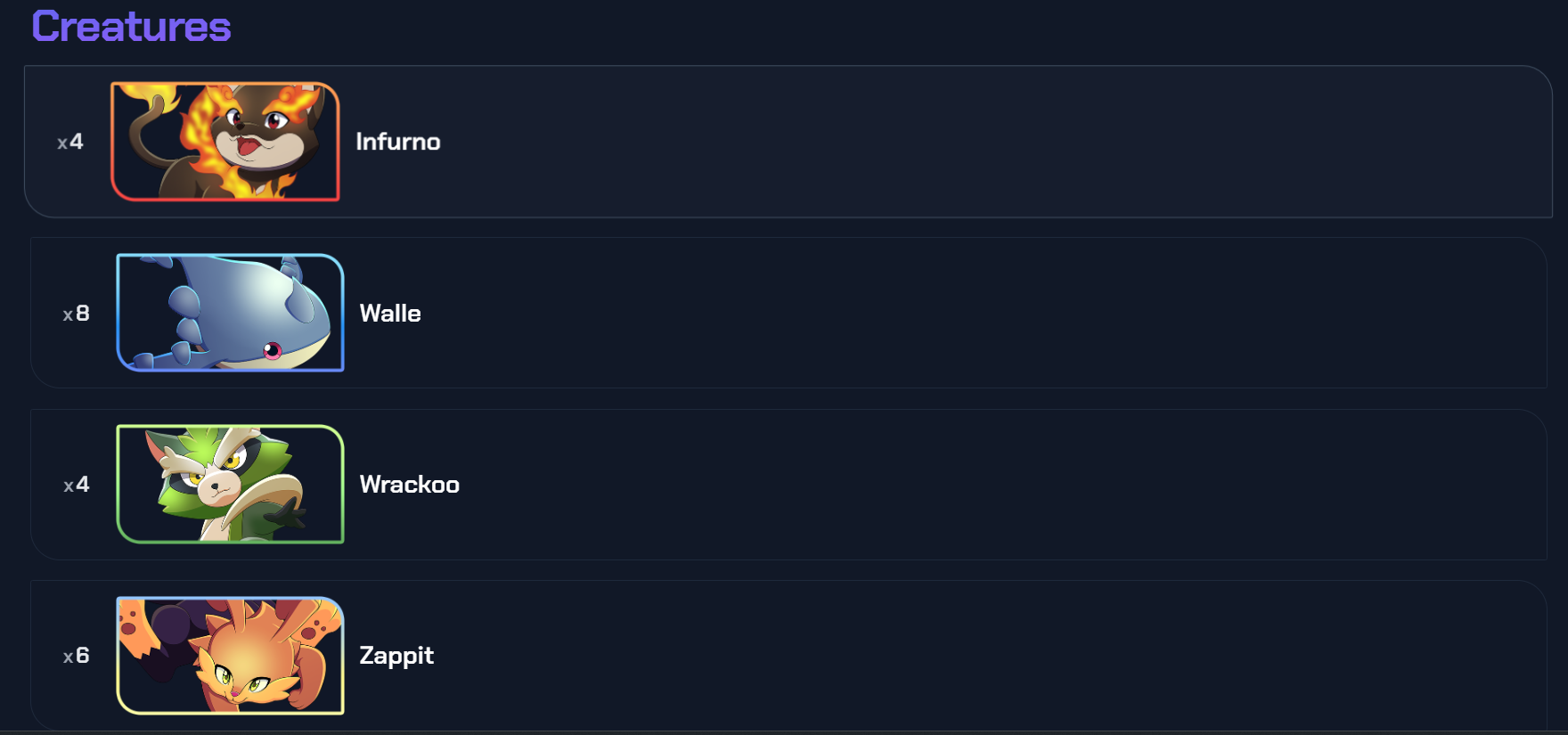Viewport: 1568px width, 735px height.
Task: Select the Wrackoo creature image
Action: (x=230, y=484)
